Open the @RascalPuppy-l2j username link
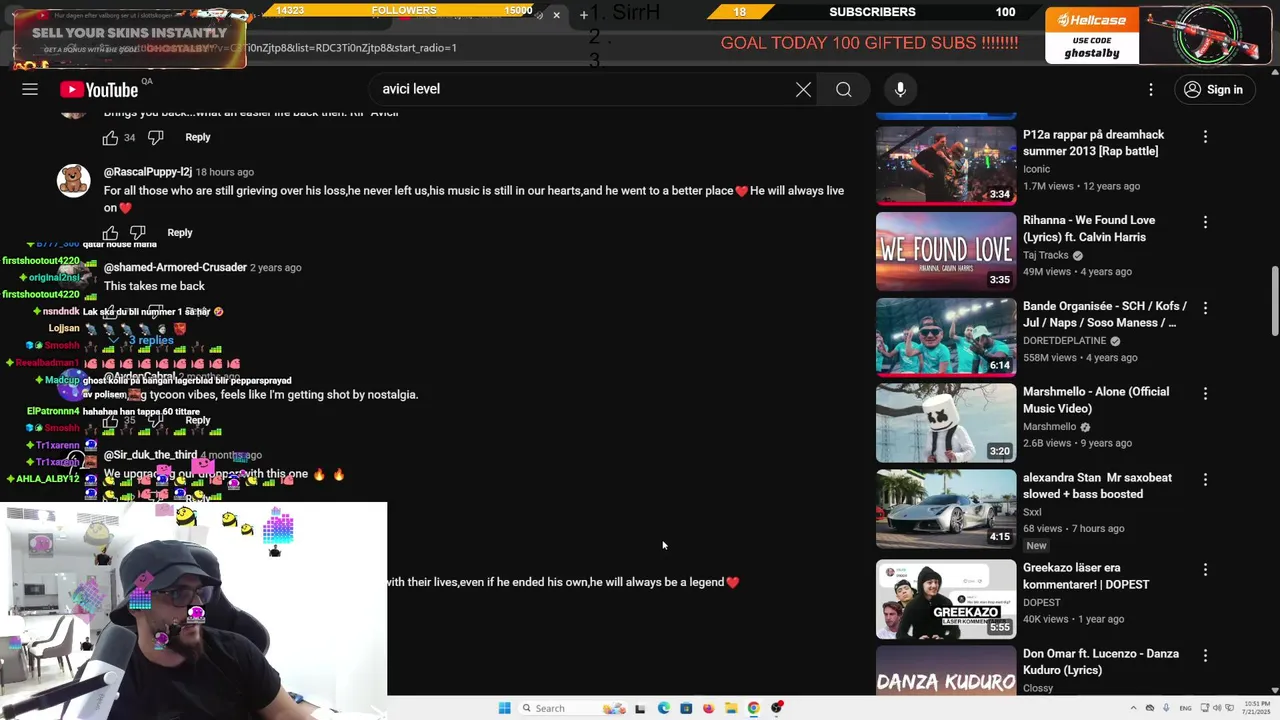 click(148, 172)
